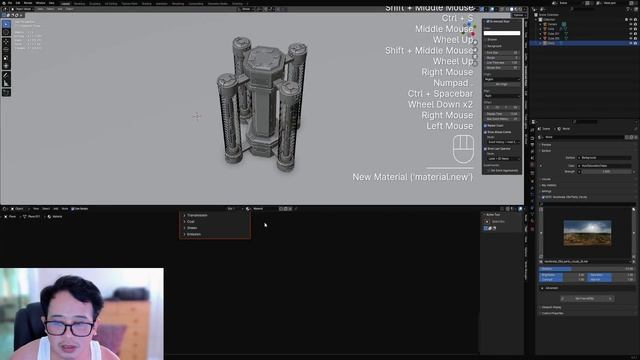
Task: Select the Scale tool in viewport toolbar
Action: click(6, 58)
